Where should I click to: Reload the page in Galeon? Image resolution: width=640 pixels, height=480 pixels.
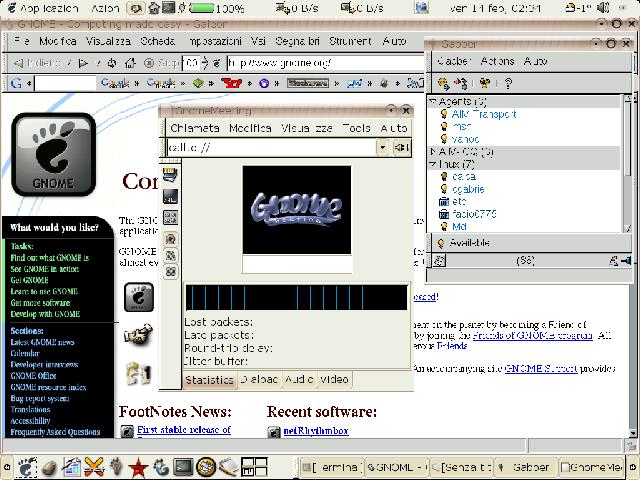pyautogui.click(x=112, y=63)
